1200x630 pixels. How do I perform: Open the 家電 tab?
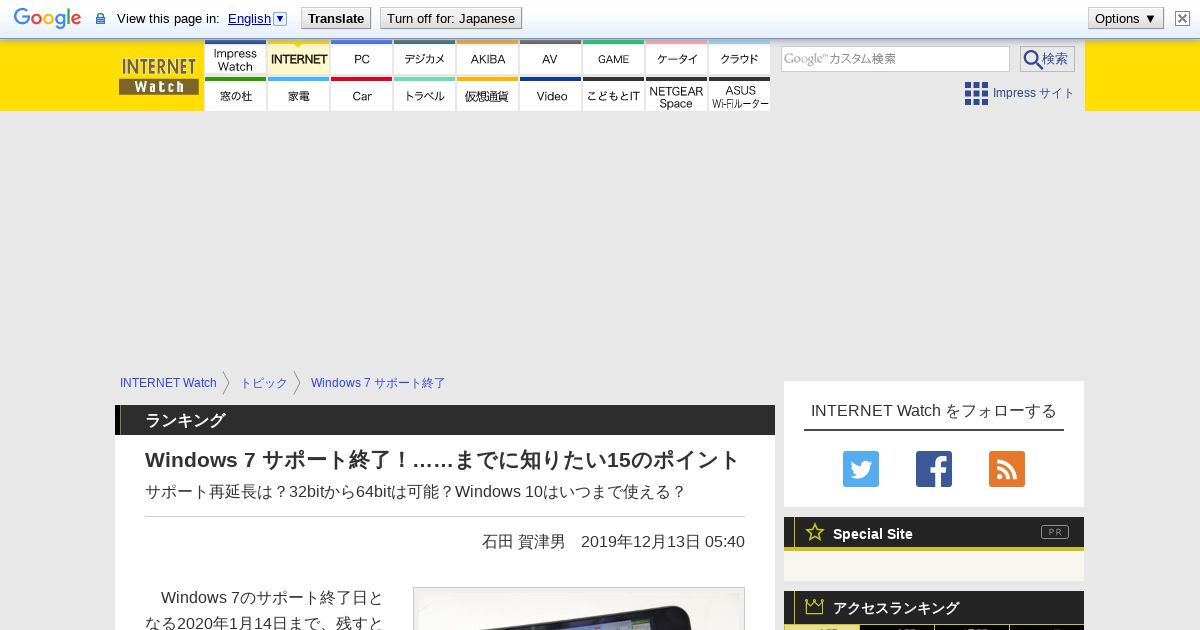298,95
